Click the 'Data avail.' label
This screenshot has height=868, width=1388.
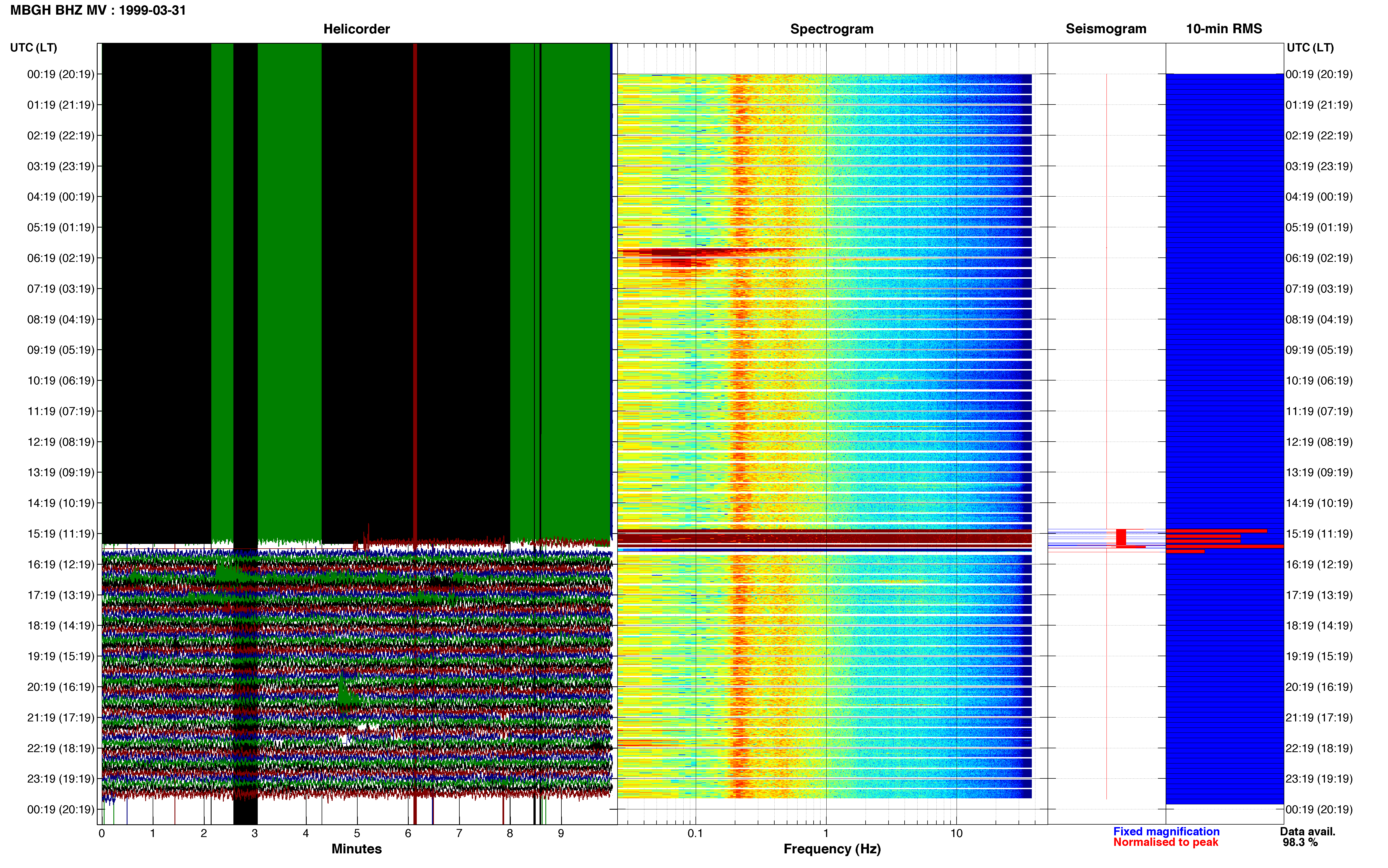[1308, 831]
